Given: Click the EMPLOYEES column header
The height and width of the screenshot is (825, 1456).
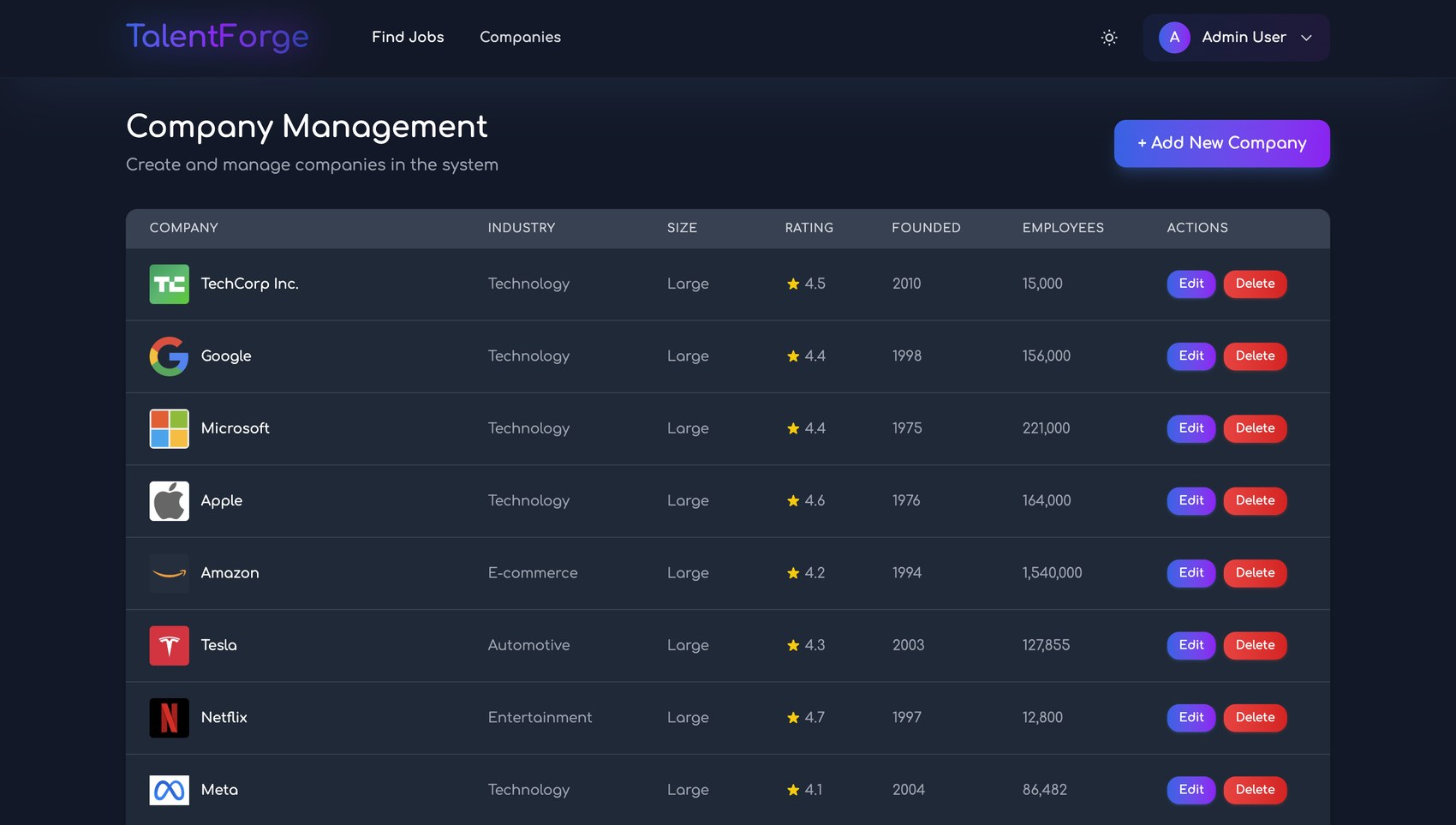Looking at the screenshot, I should coord(1063,228).
